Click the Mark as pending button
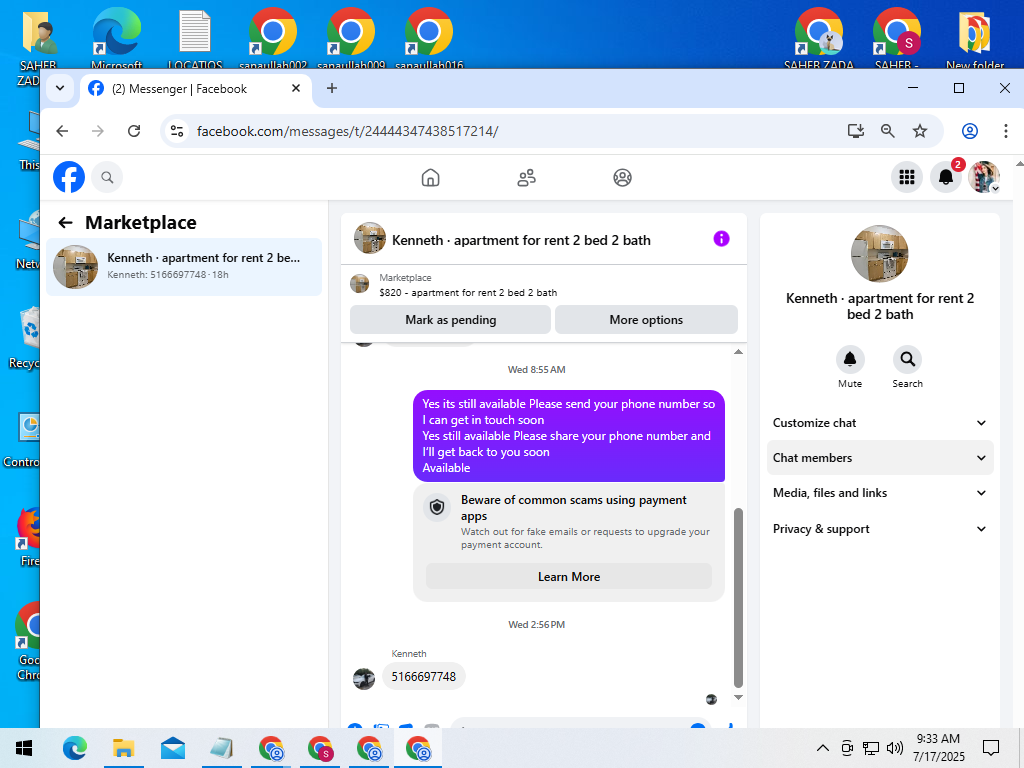The width and height of the screenshot is (1024, 768). coord(451,320)
